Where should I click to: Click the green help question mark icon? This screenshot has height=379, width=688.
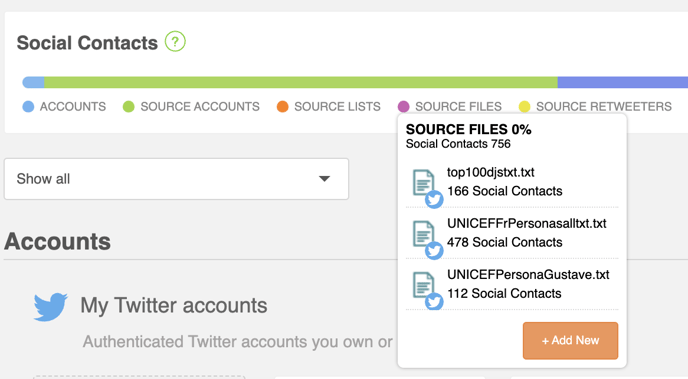tap(175, 42)
